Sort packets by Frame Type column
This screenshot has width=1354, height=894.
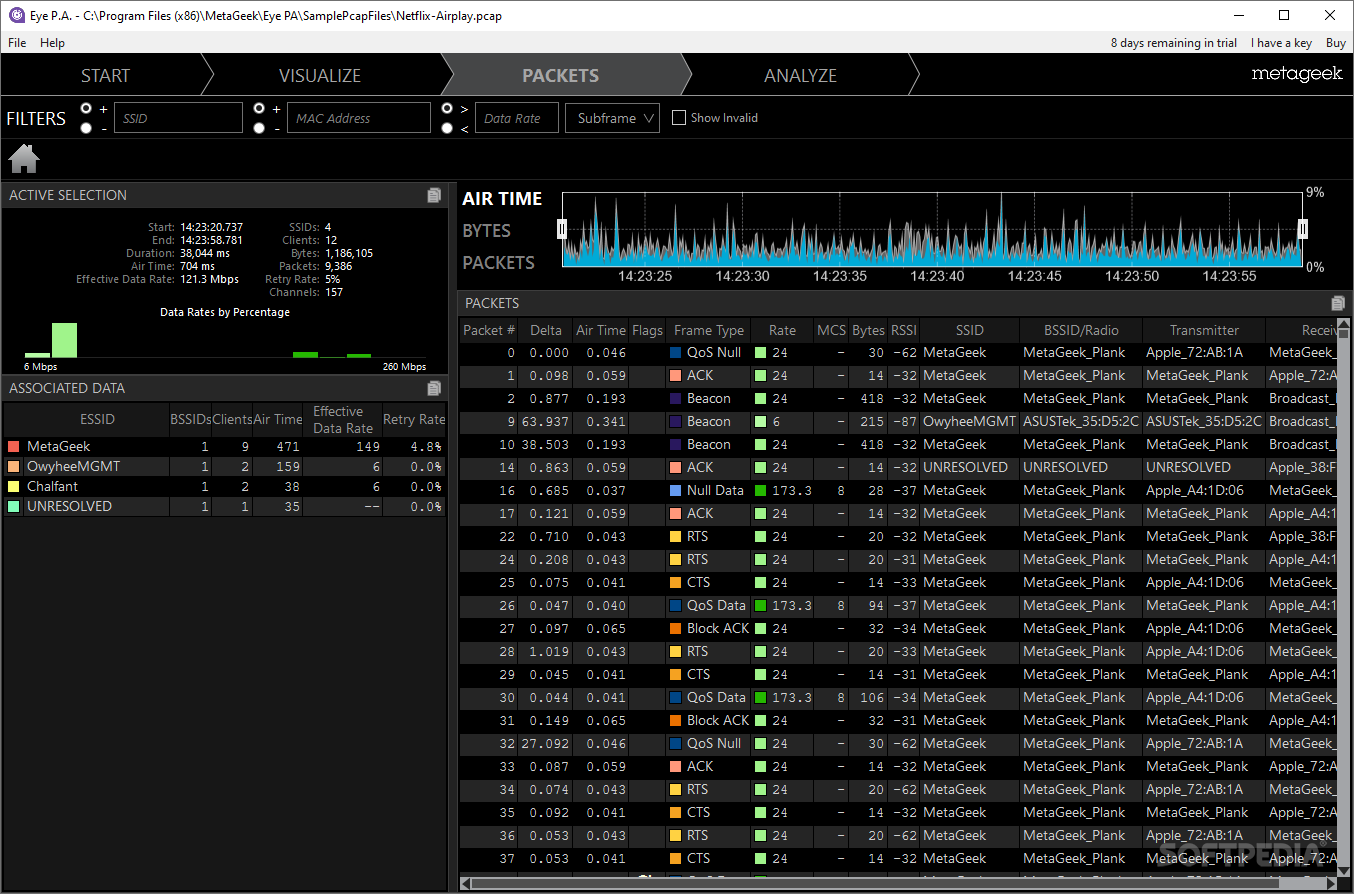pos(709,330)
